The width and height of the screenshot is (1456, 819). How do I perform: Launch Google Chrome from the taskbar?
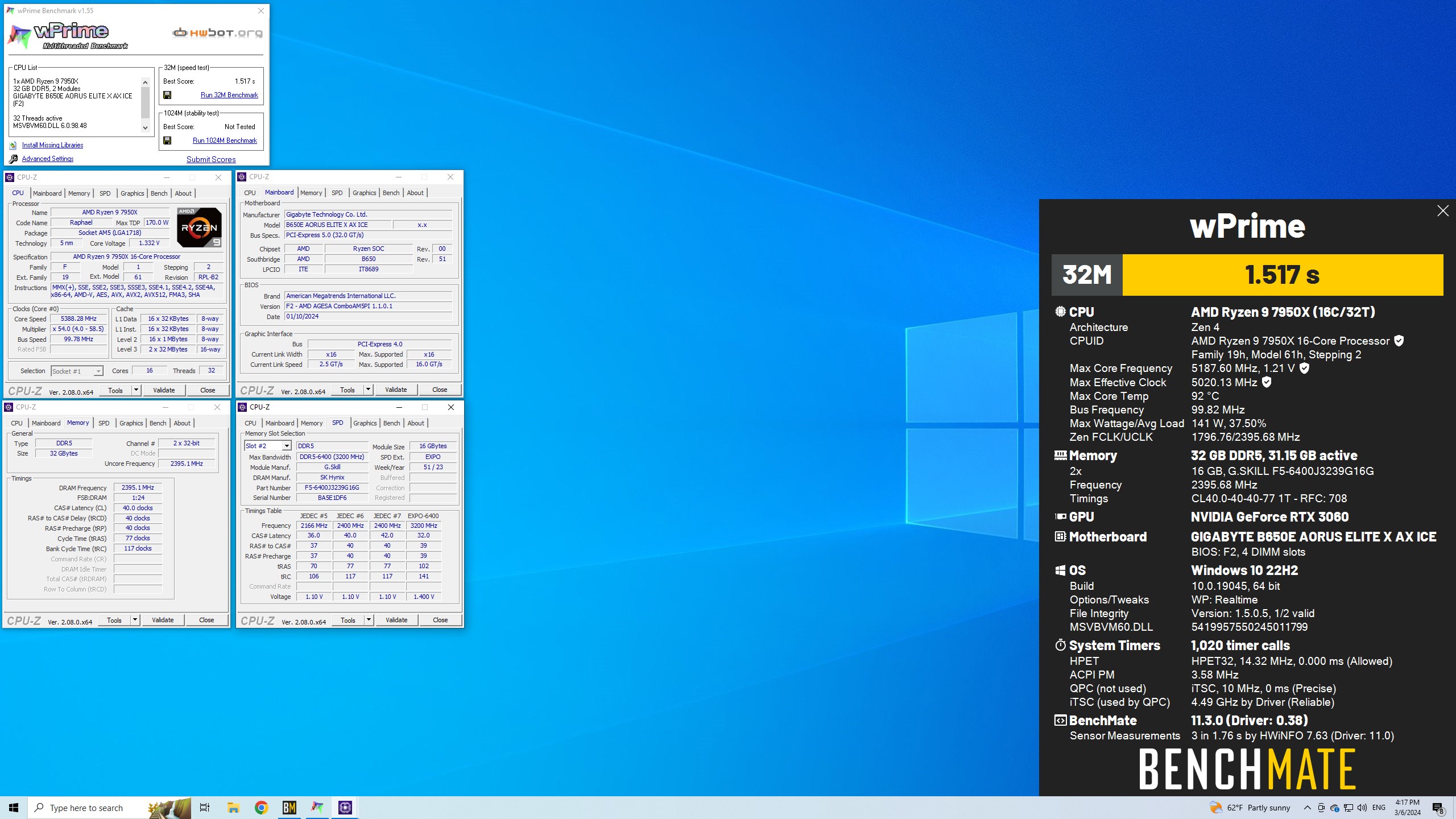[261, 808]
